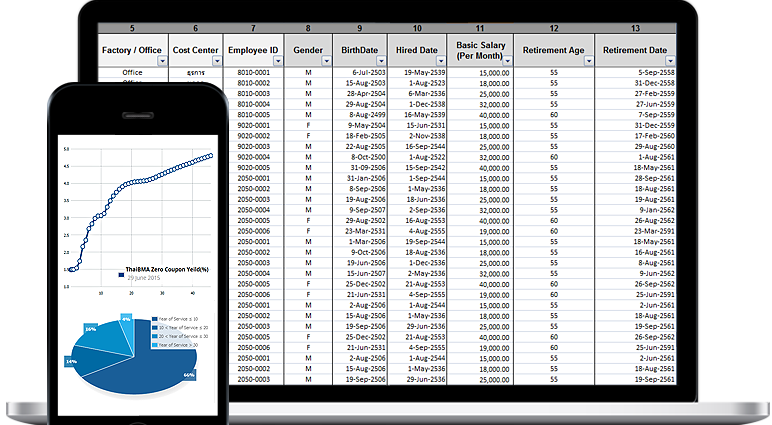
Task: Open the Factory / Office filter dropdown
Action: [162, 61]
